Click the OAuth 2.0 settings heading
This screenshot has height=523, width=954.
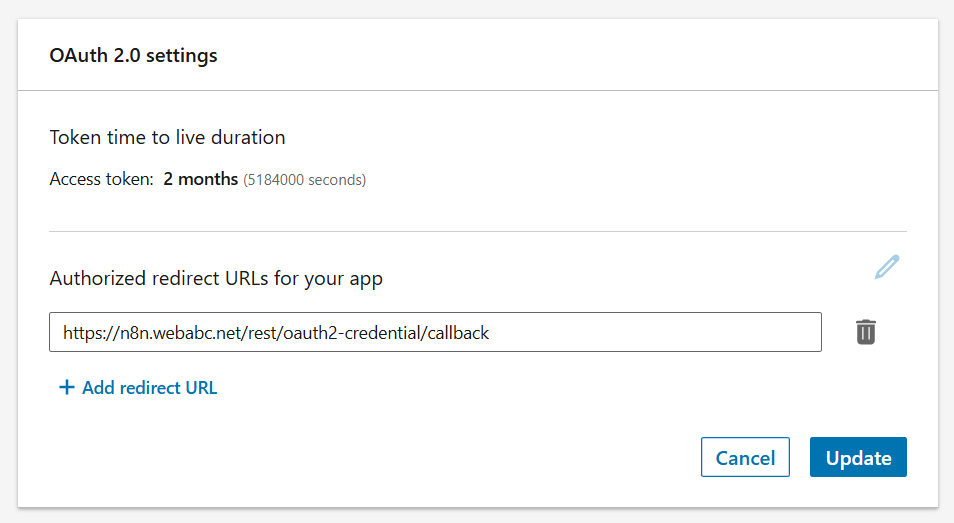coord(133,55)
